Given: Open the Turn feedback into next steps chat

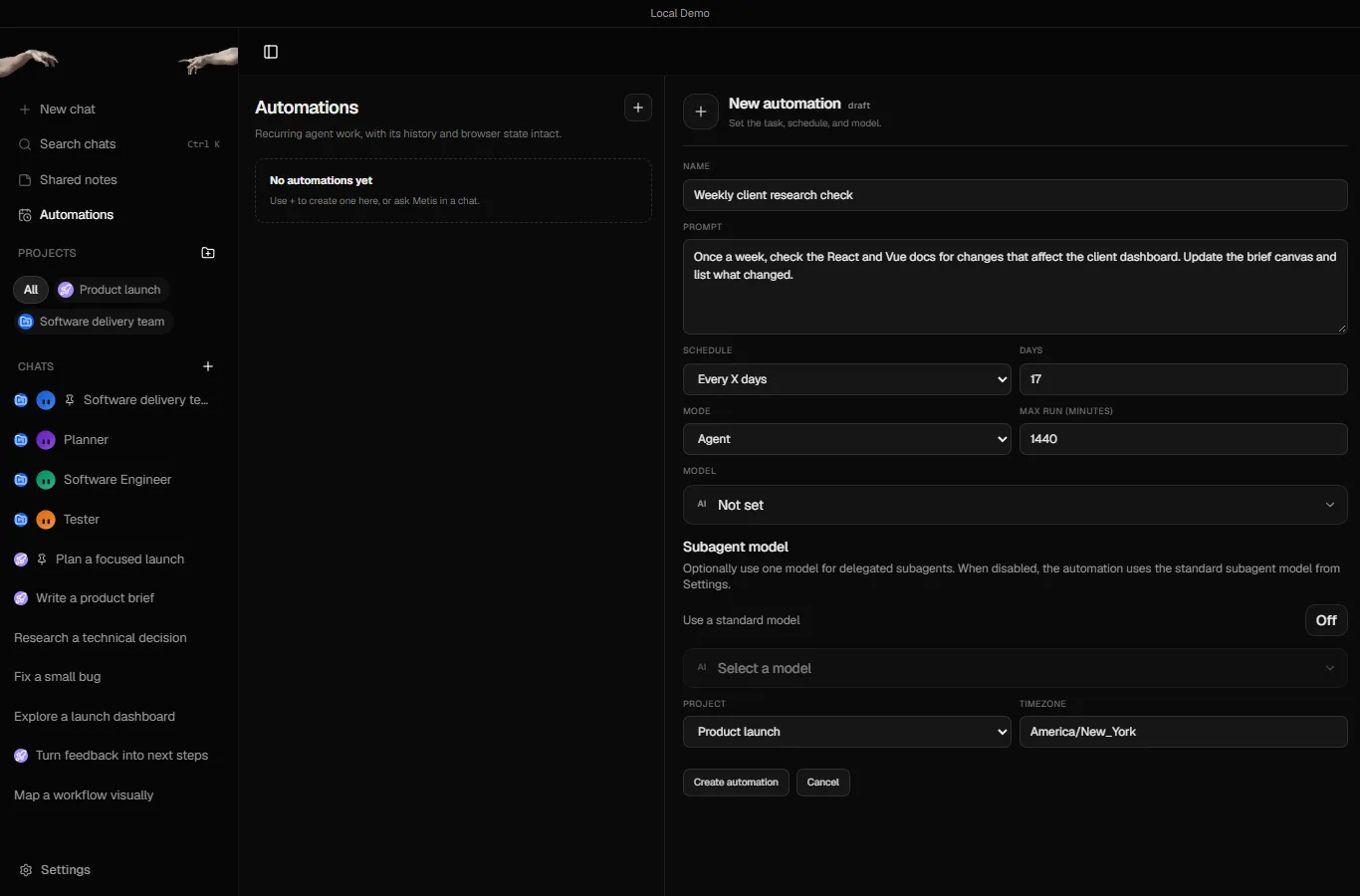Looking at the screenshot, I should 117,756.
